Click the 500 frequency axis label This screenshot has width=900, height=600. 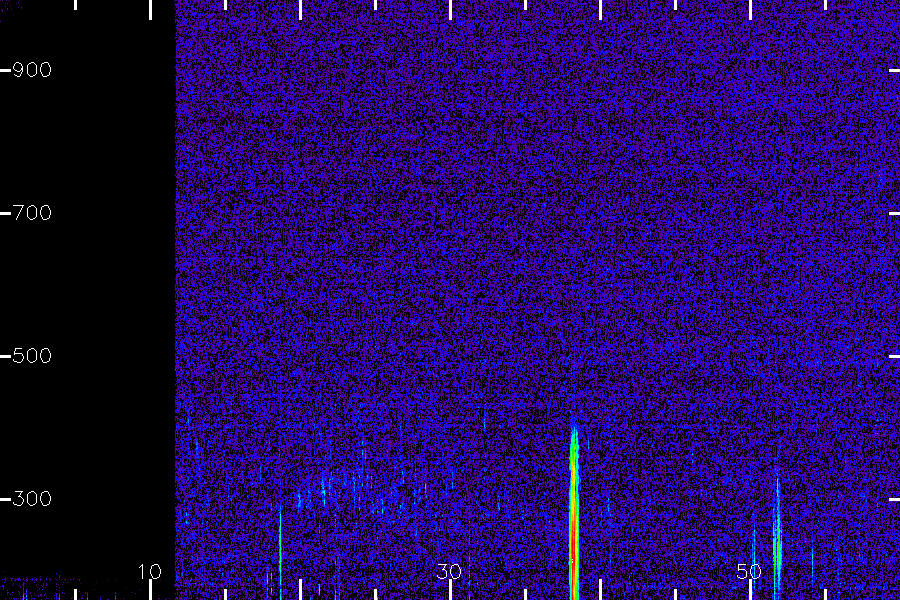point(32,356)
